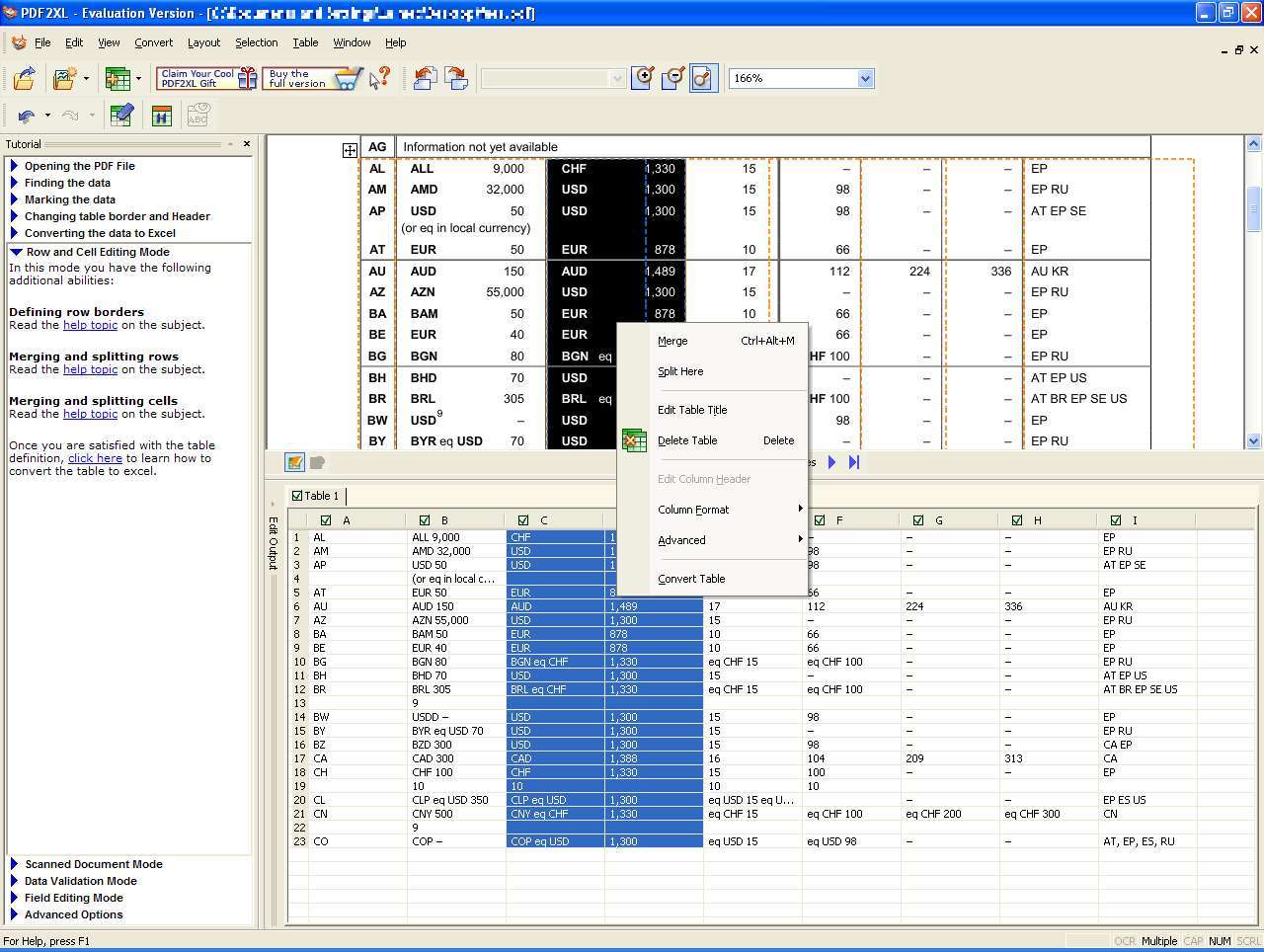
Task: Click the document view scroll up arrow
Action: (1253, 144)
